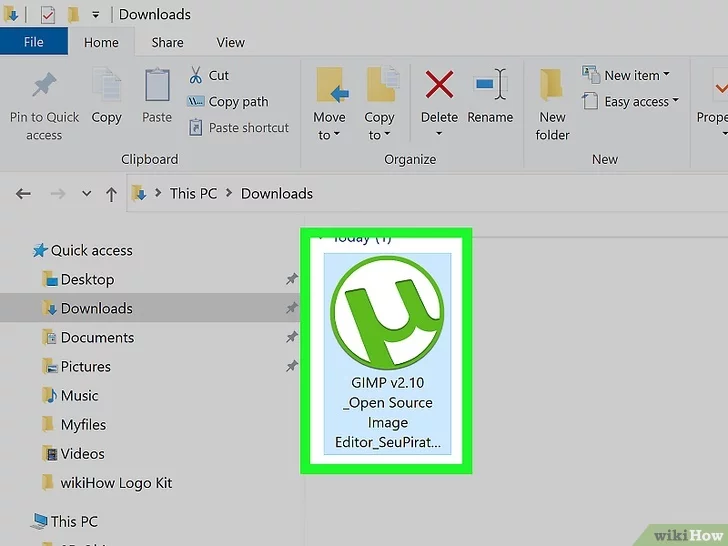728x546 pixels.
Task: Switch to the View ribbon tab
Action: click(x=230, y=42)
